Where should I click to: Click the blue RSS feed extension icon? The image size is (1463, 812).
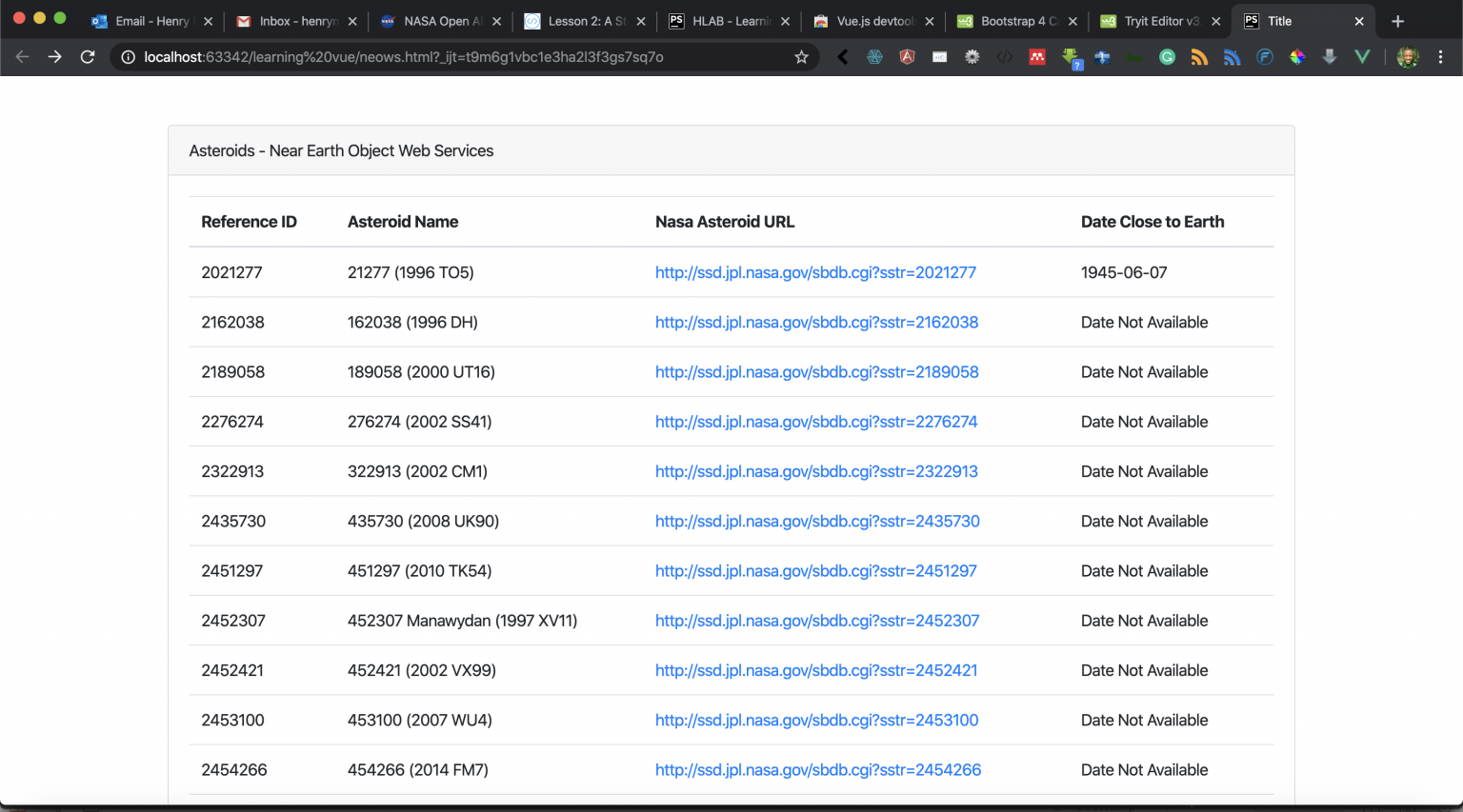(1232, 57)
